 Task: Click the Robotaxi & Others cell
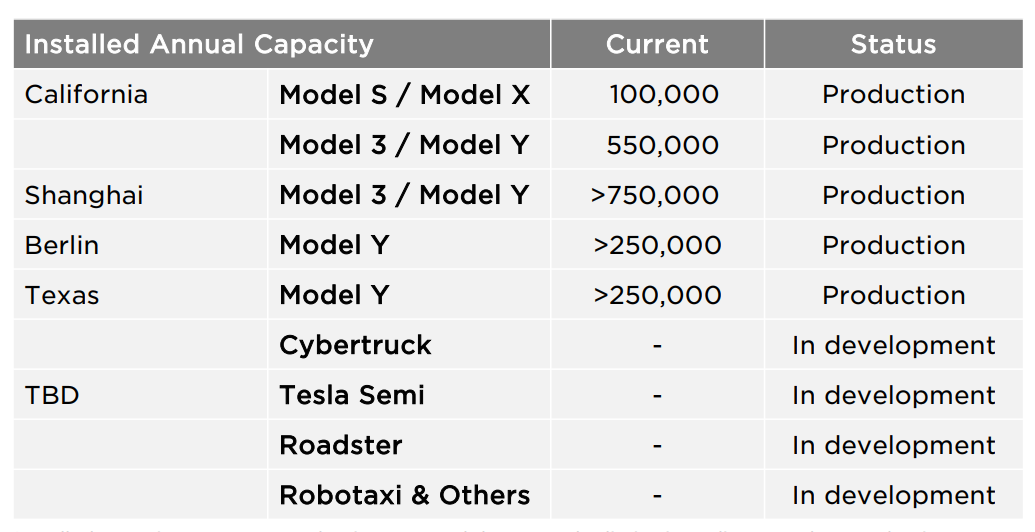[x=405, y=495]
